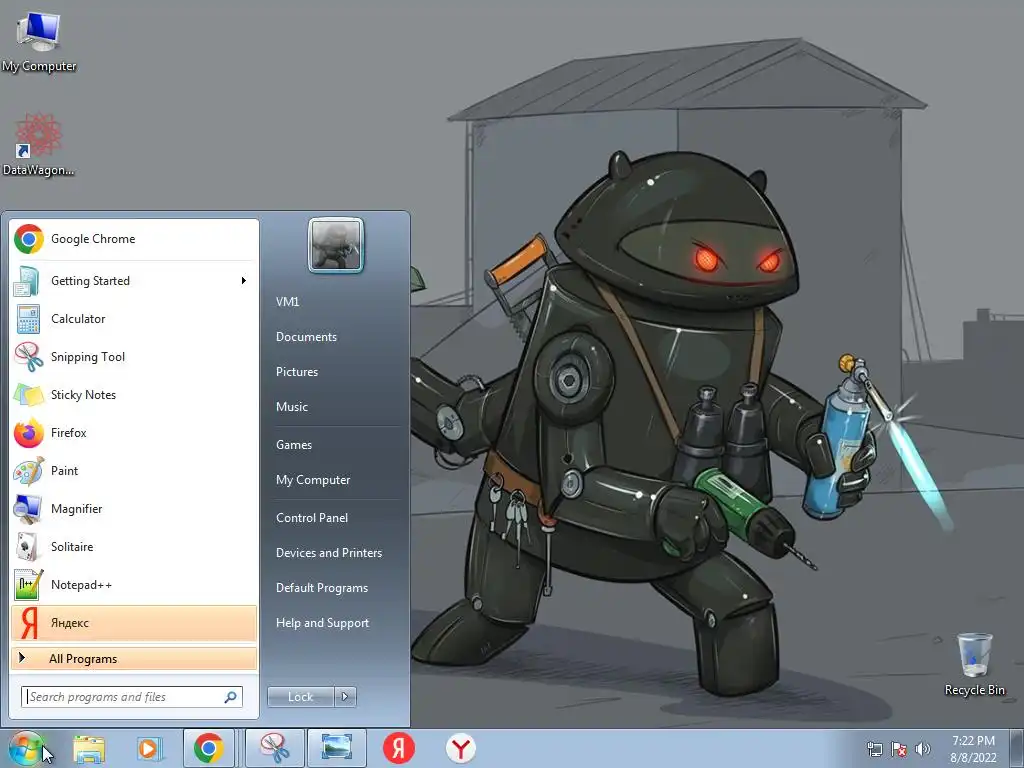Launch Notepad++ from the Start menu

click(134, 584)
